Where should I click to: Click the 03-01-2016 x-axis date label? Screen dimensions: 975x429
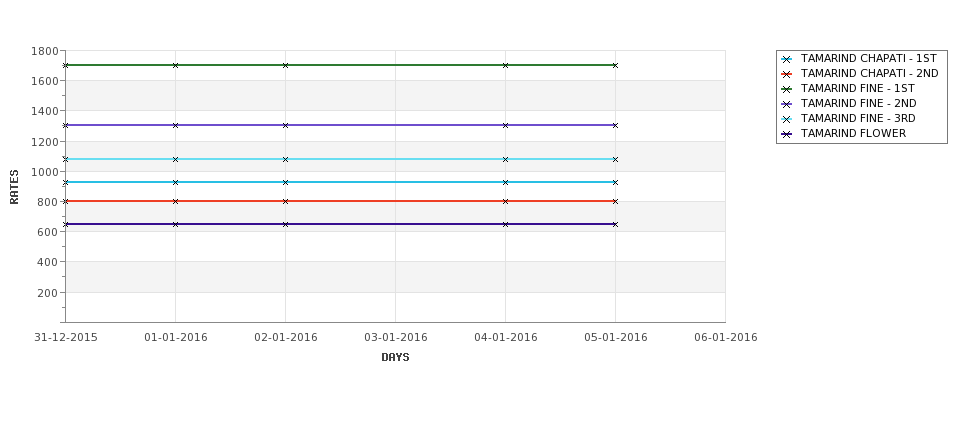click(395, 338)
